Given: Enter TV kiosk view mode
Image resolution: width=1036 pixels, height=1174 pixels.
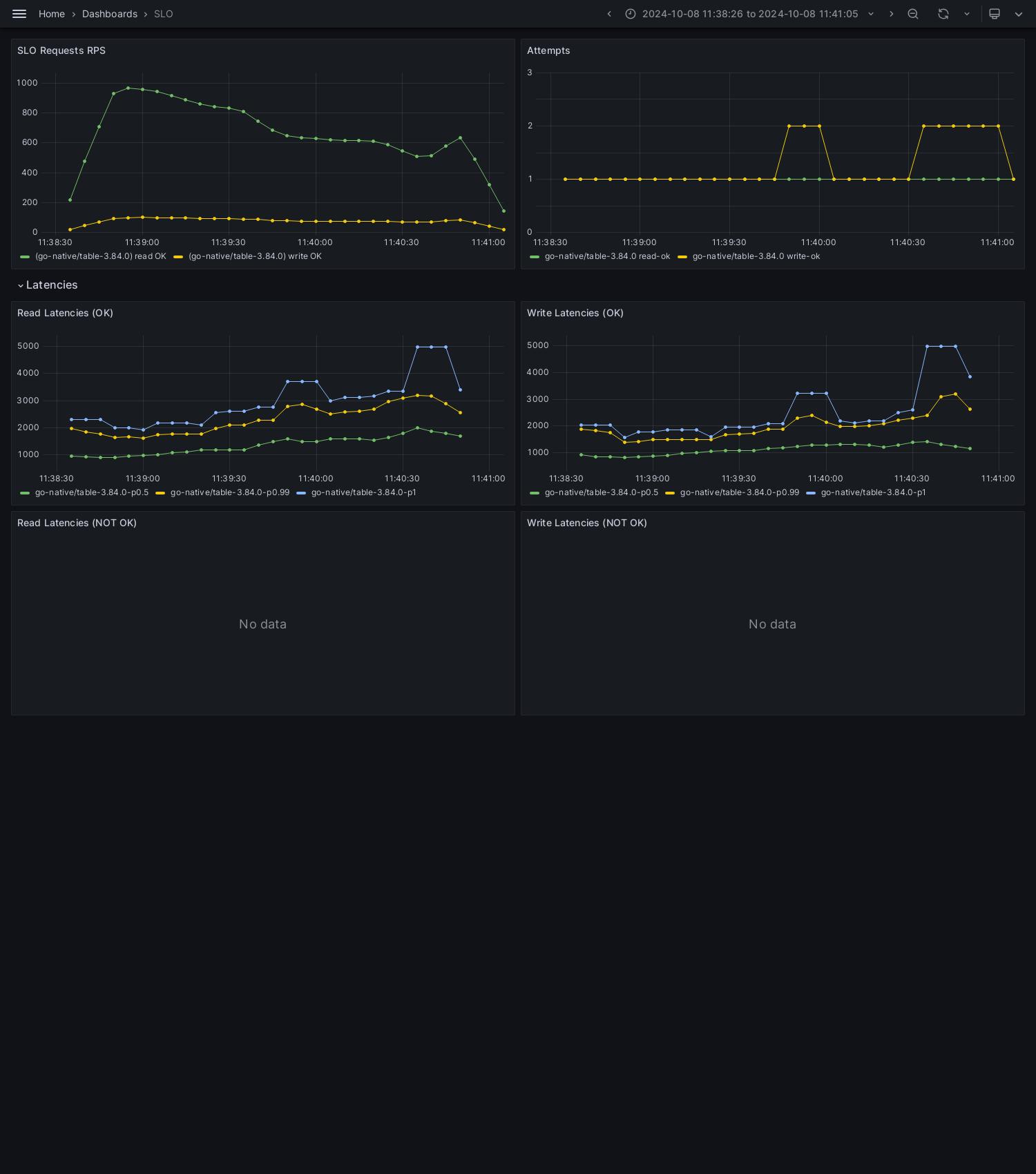Looking at the screenshot, I should pos(995,14).
